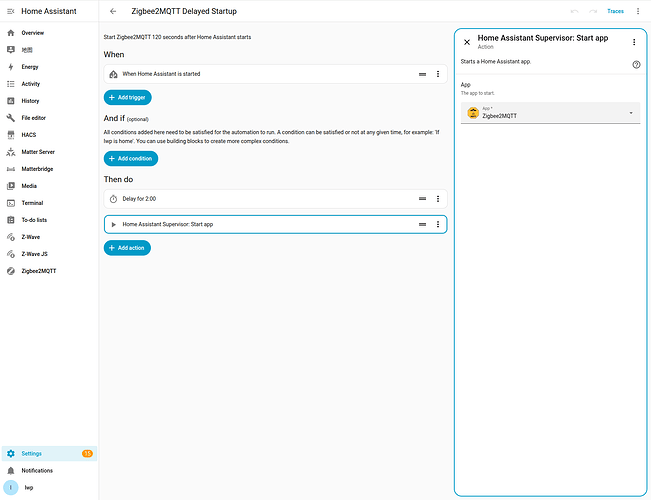Click drag handle of Delay for 2:00
This screenshot has height=500, width=651.
pos(422,199)
